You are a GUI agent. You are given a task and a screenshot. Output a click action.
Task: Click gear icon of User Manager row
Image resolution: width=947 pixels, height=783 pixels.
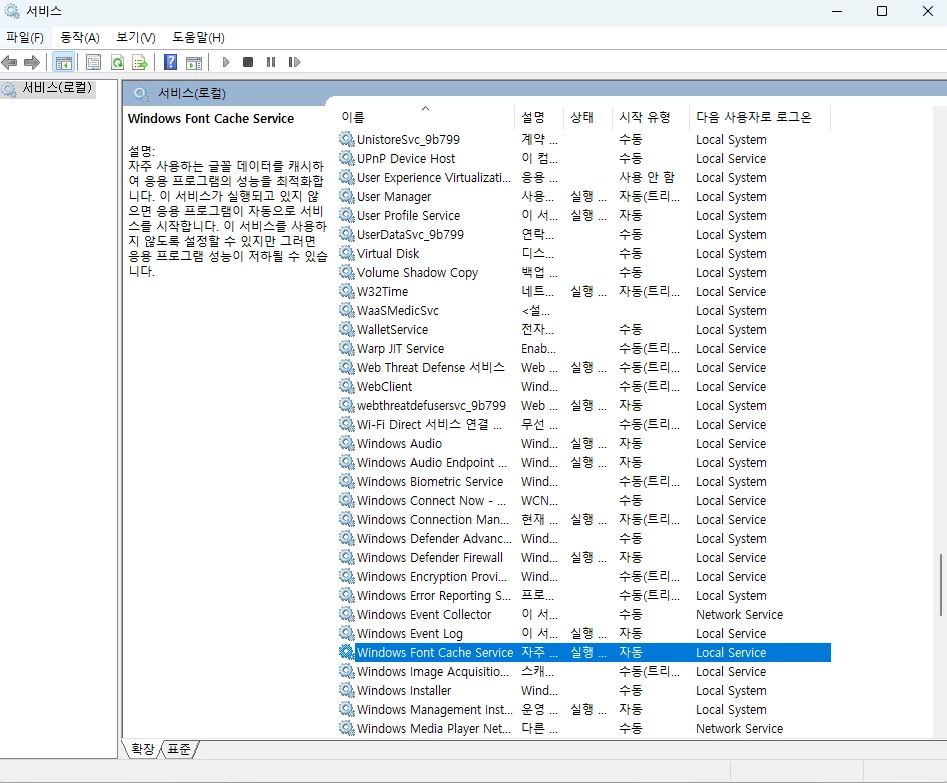coord(347,196)
